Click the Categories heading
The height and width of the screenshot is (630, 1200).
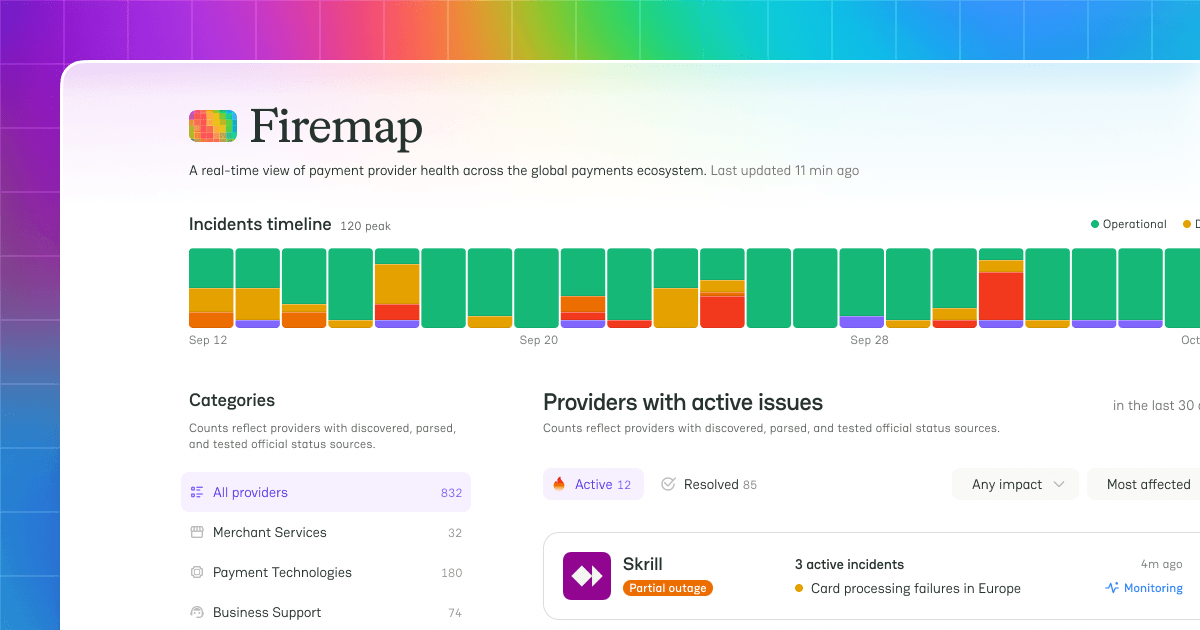click(232, 400)
